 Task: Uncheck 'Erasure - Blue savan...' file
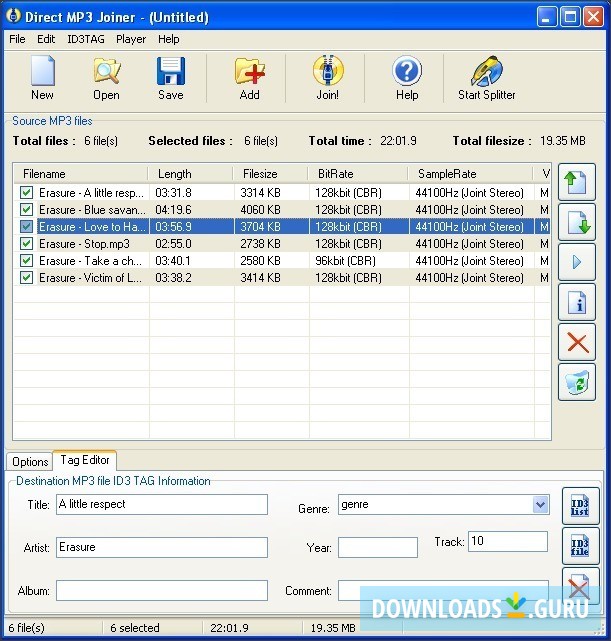(27, 210)
